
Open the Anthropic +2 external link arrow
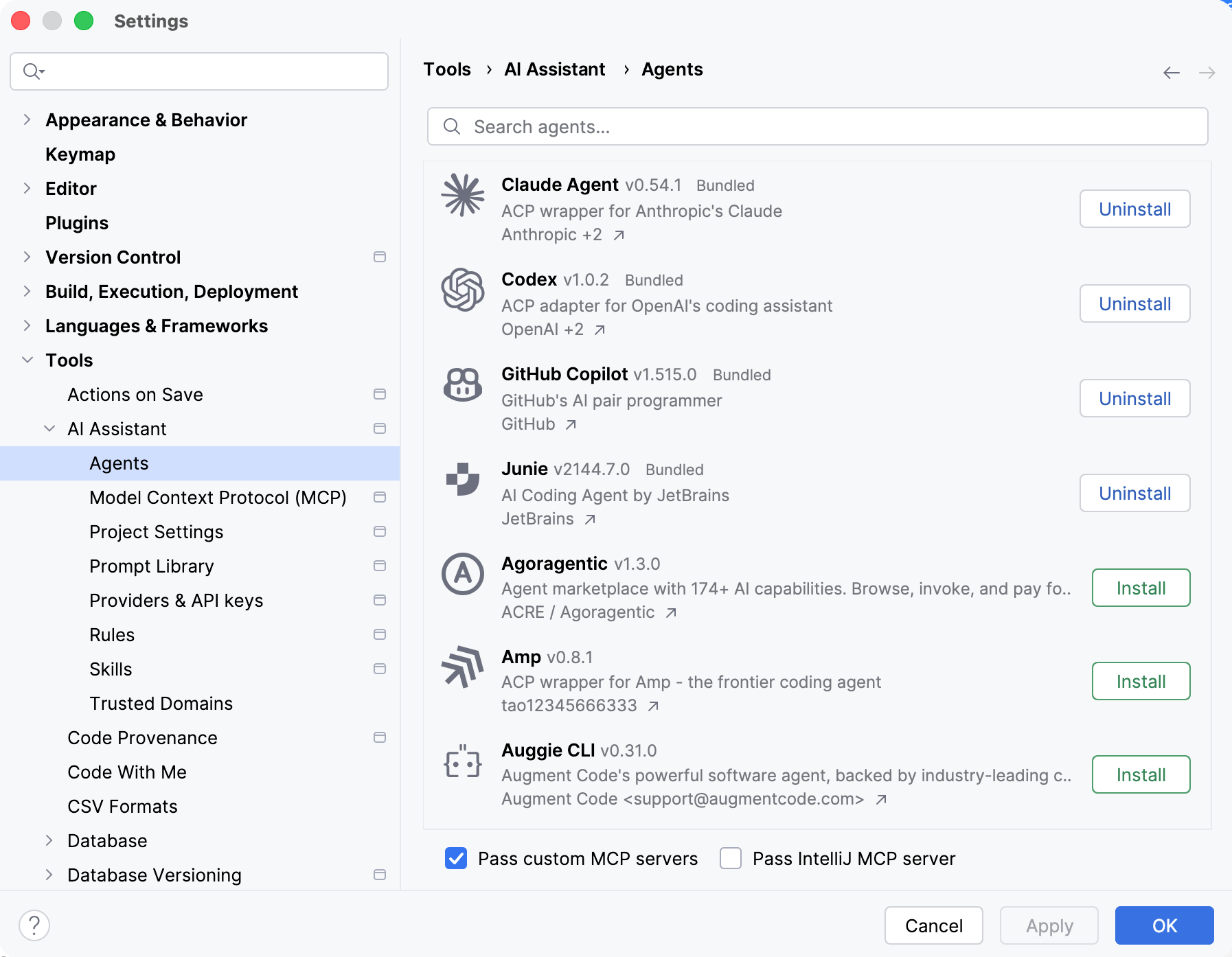pos(619,235)
